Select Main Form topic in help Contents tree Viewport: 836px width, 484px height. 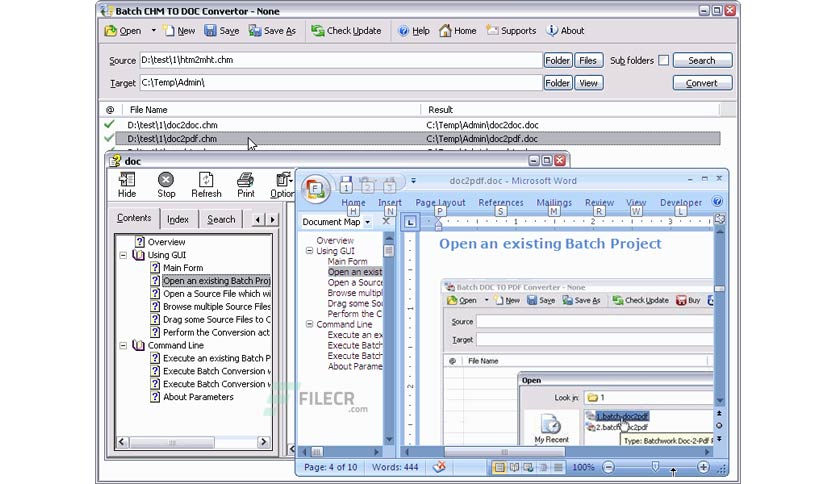[183, 268]
